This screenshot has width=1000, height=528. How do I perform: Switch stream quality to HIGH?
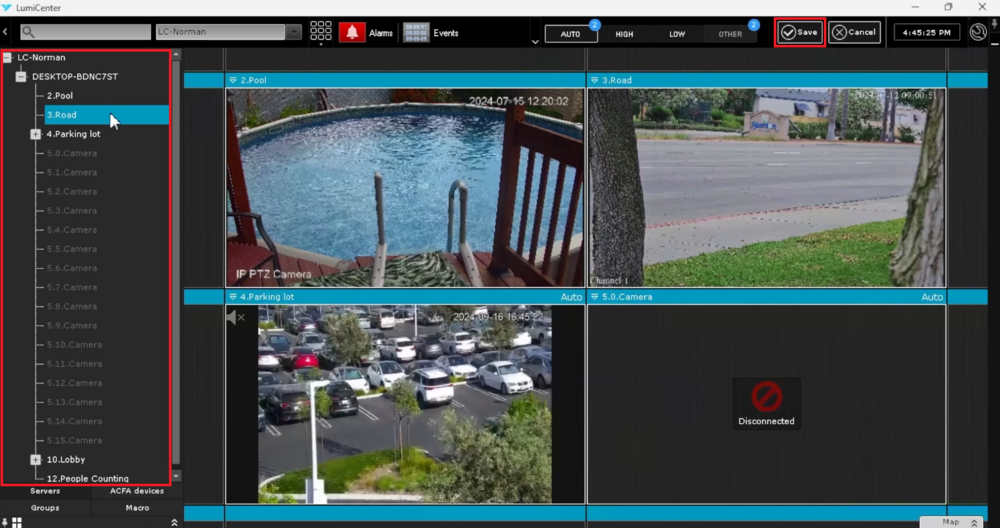[x=624, y=34]
